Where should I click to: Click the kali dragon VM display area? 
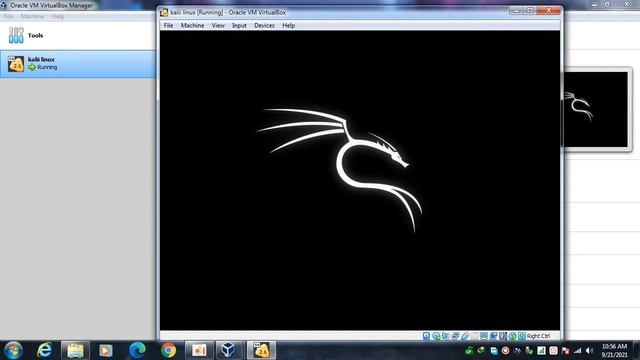coord(360,180)
